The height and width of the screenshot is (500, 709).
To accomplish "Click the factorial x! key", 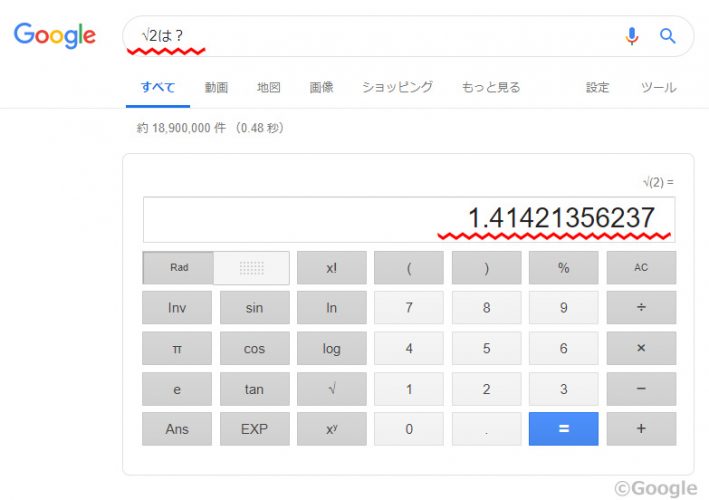I will 332,268.
